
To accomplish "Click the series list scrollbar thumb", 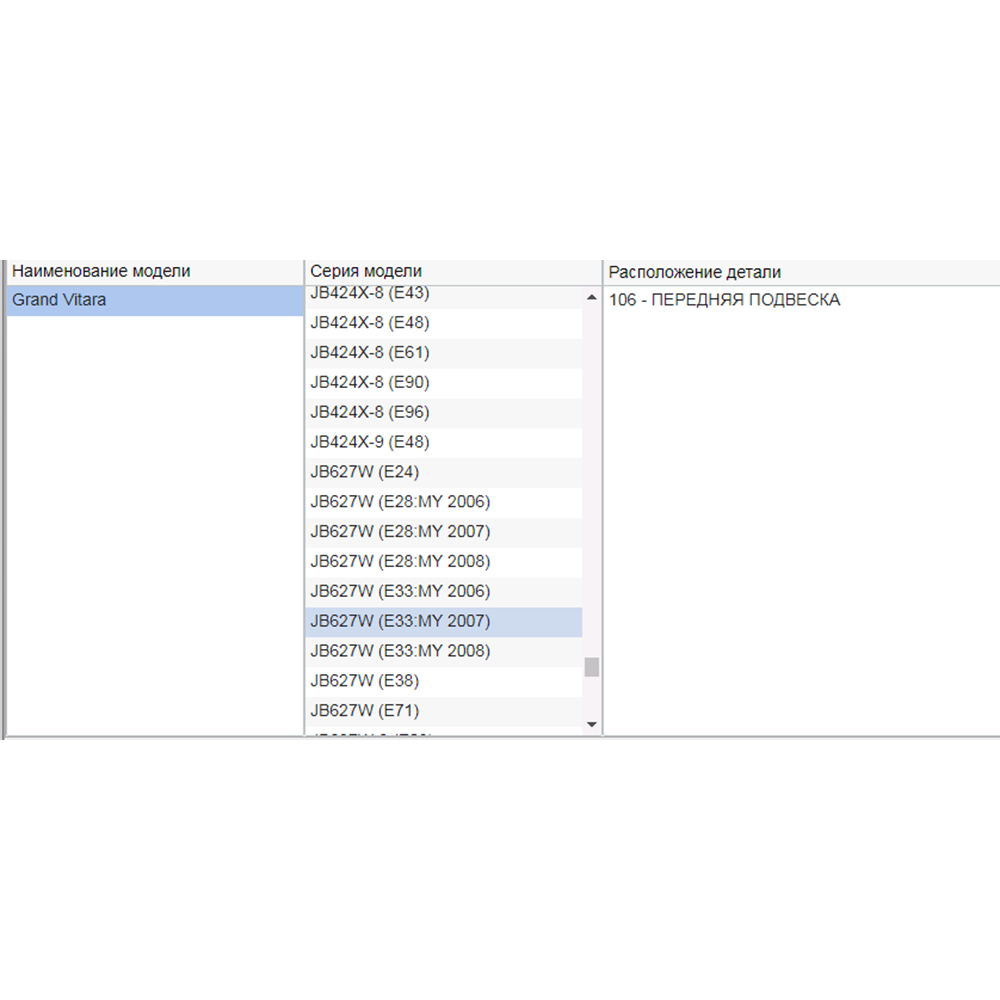I will click(x=591, y=667).
